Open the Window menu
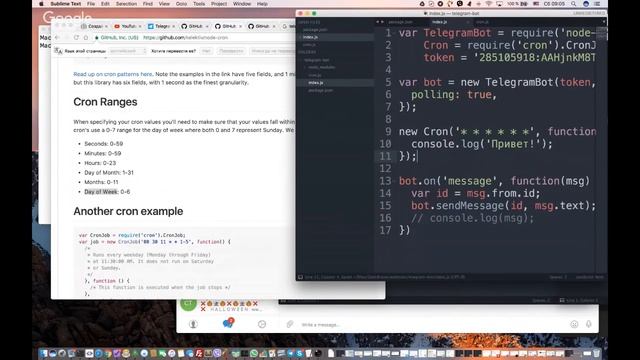 click(x=242, y=4)
